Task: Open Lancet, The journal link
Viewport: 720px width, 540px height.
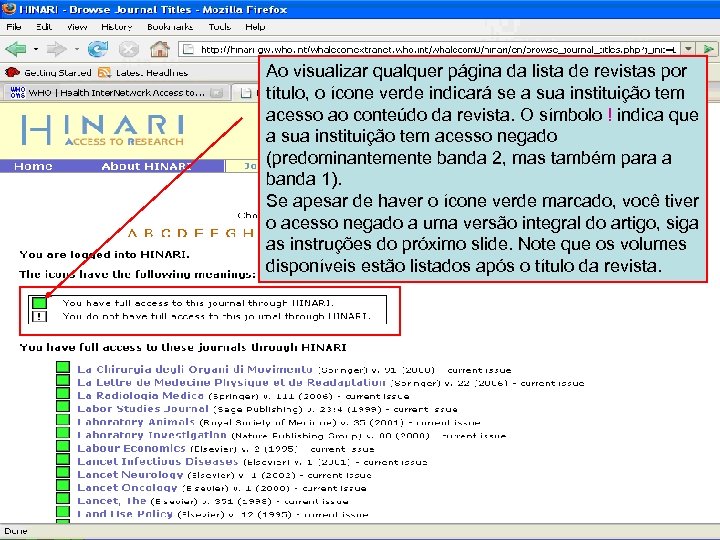Action: (112, 501)
